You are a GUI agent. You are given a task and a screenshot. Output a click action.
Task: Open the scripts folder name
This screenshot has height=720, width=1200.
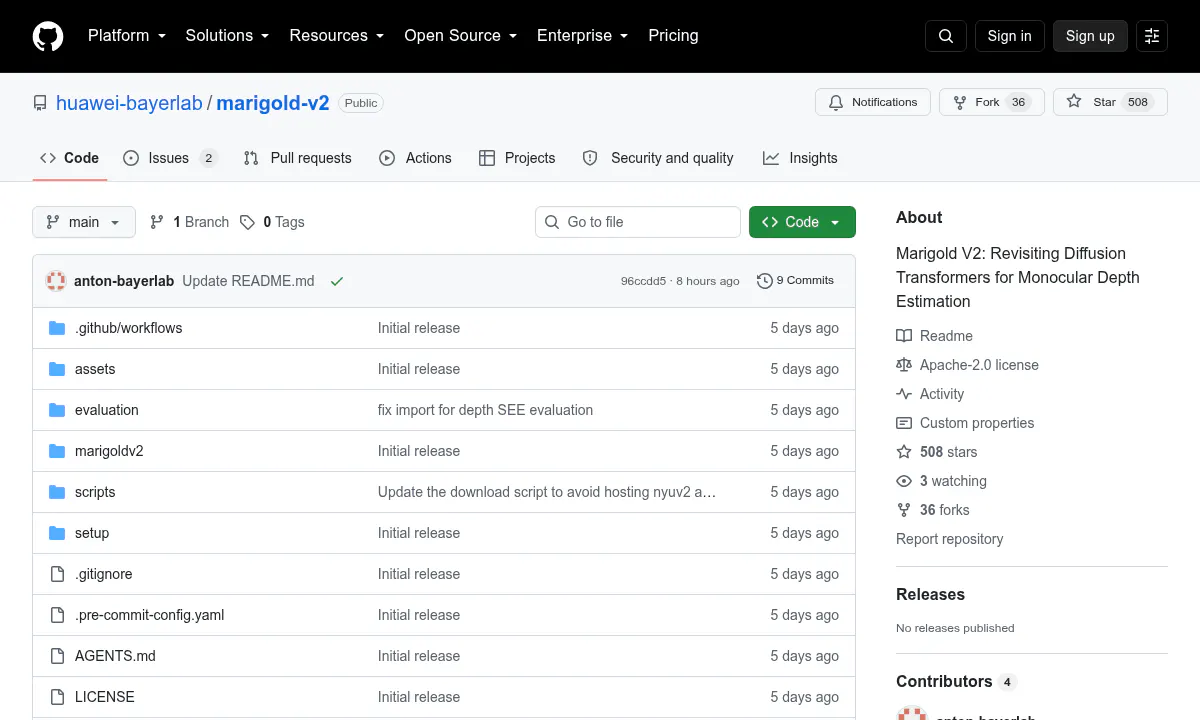click(95, 492)
